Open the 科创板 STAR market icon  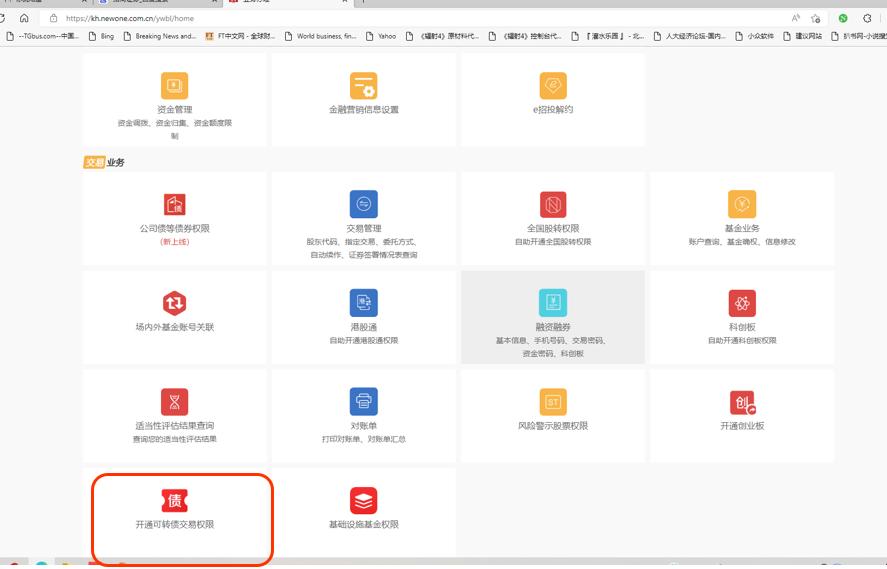[742, 303]
